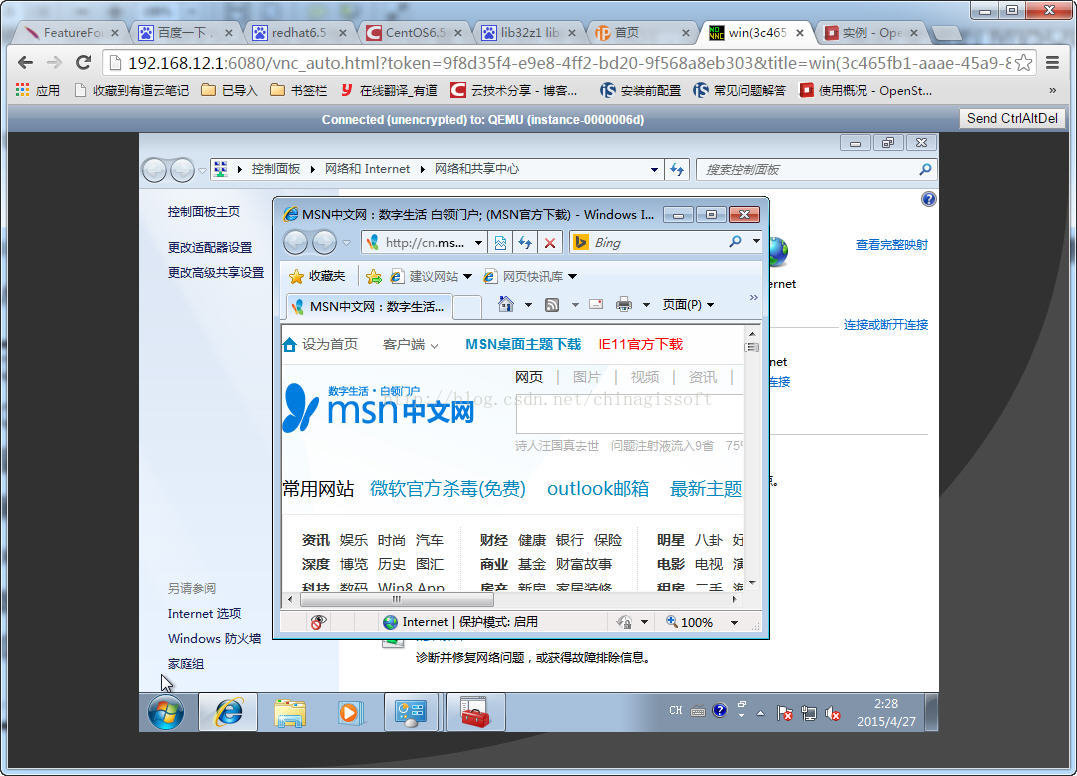Bookmark this page with star icon
Image resolution: width=1077 pixels, height=776 pixels.
[1023, 62]
